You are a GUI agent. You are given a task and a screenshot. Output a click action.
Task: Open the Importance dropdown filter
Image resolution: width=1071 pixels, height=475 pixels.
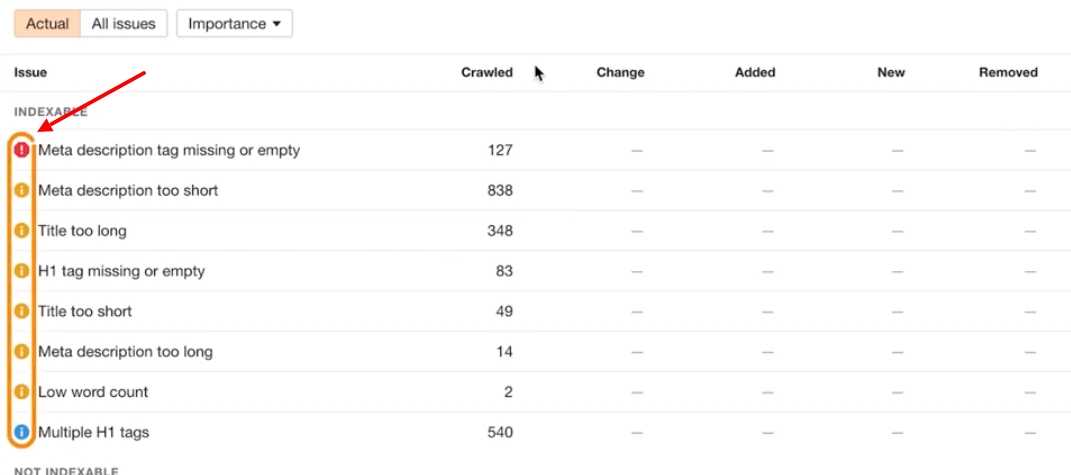234,24
